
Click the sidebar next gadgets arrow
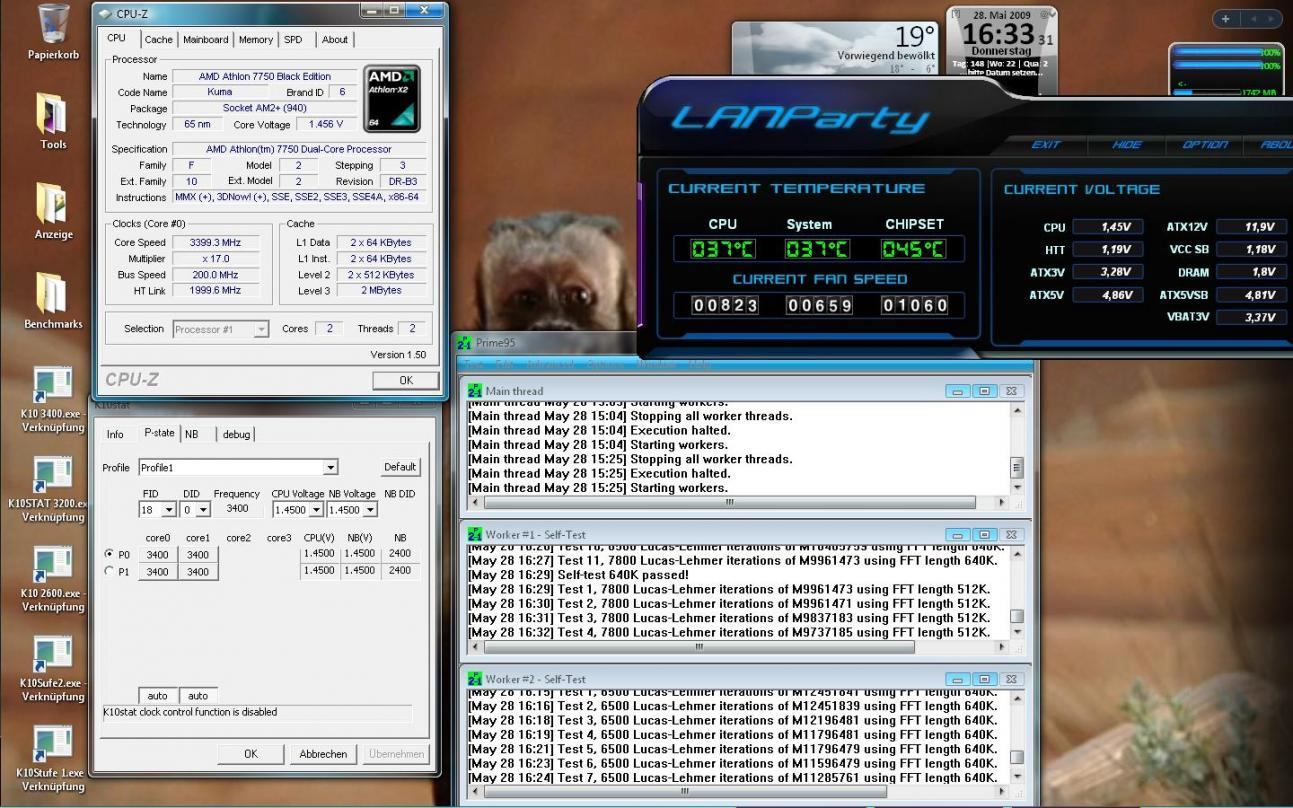(1271, 19)
